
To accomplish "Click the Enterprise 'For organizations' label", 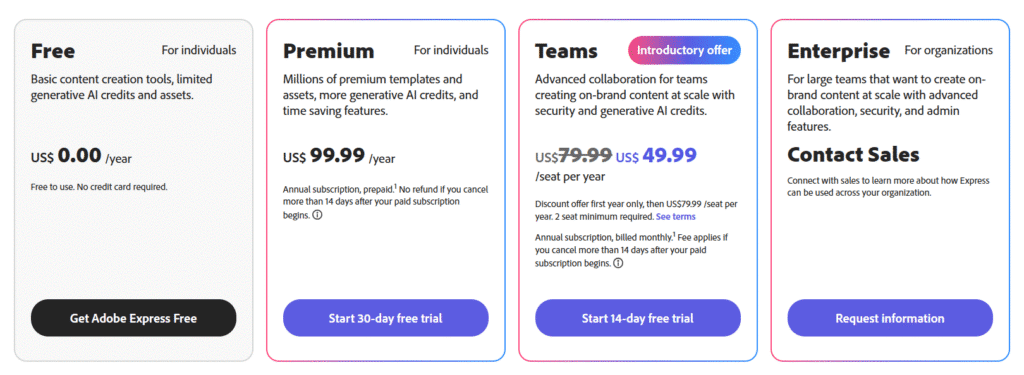I will (x=948, y=50).
